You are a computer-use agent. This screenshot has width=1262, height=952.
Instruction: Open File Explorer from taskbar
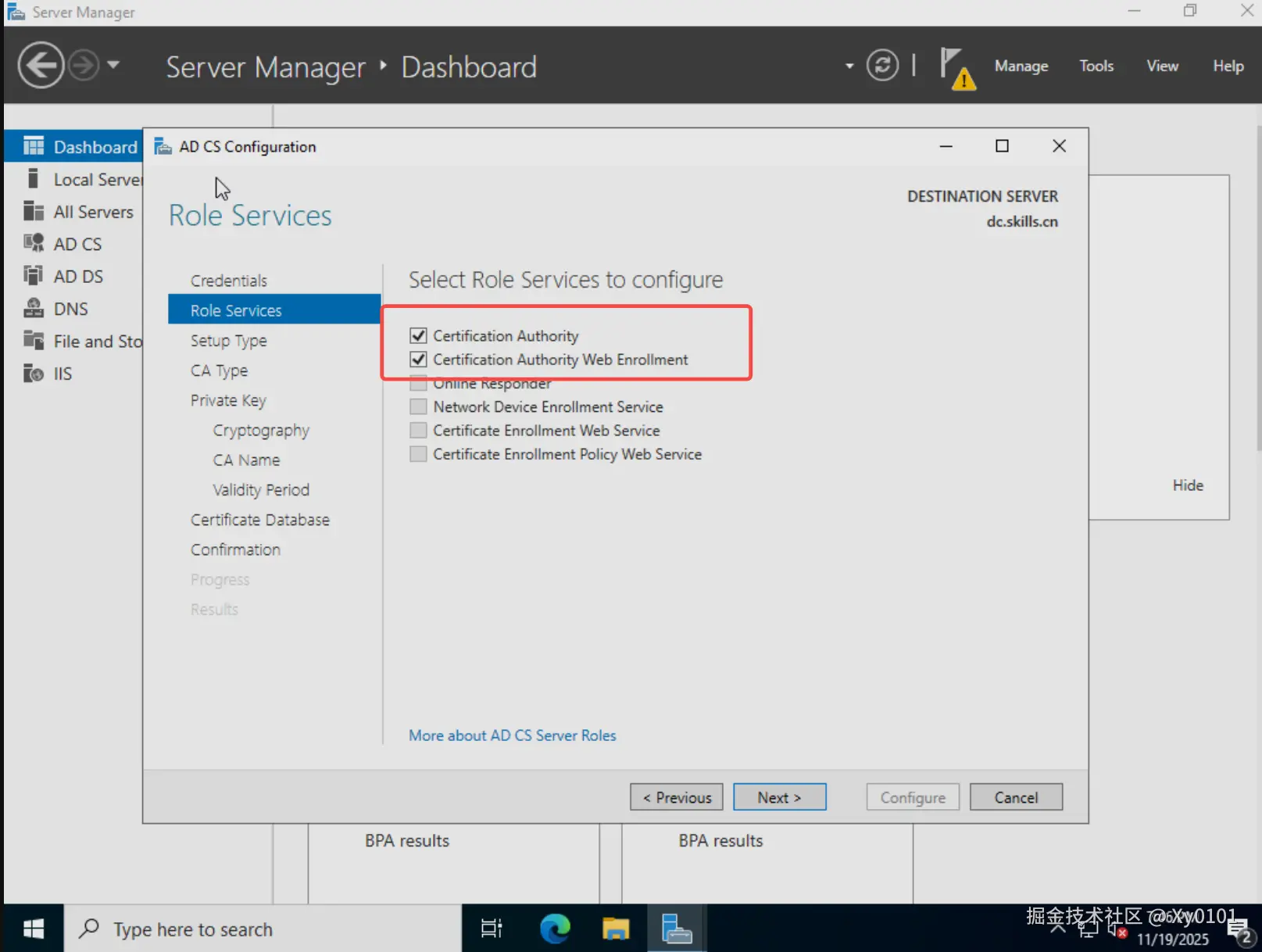pyautogui.click(x=616, y=929)
